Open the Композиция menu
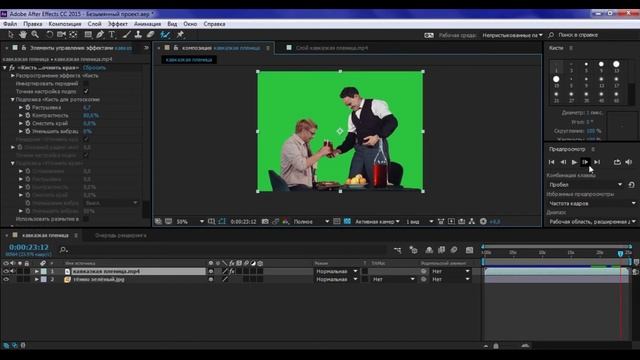The width and height of the screenshot is (640, 360). coord(65,24)
